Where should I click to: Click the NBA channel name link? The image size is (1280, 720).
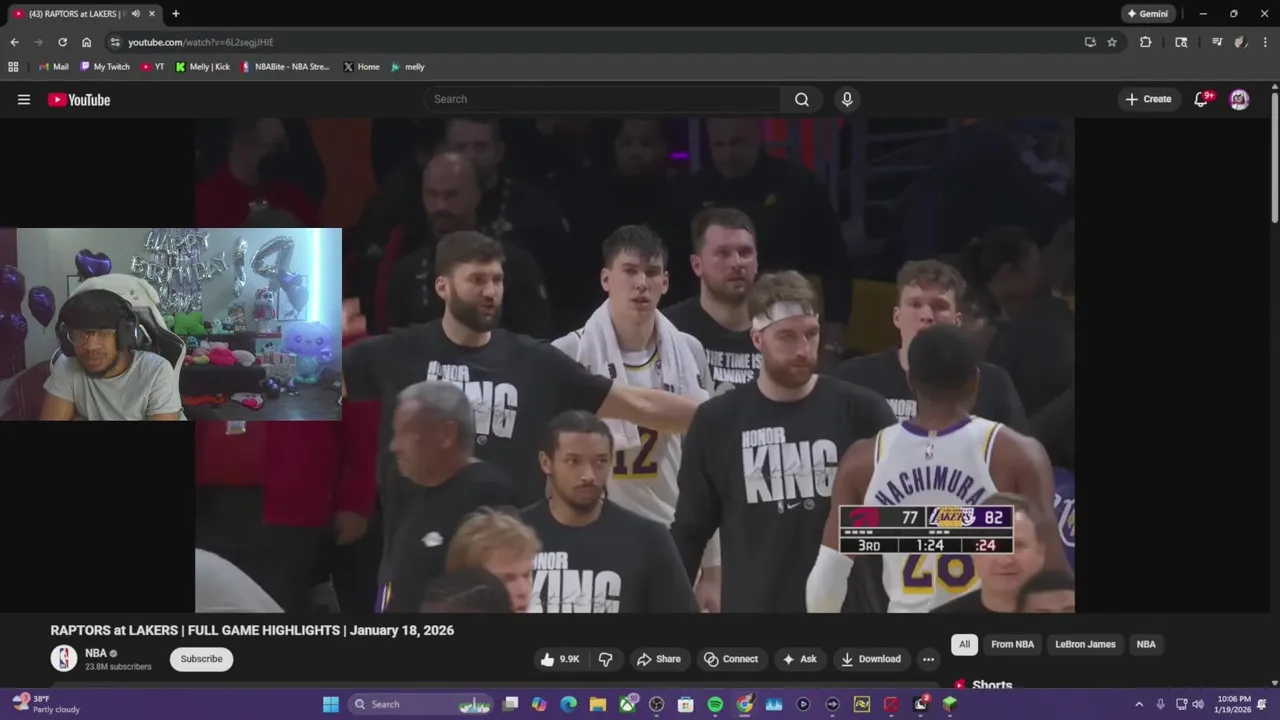point(96,653)
